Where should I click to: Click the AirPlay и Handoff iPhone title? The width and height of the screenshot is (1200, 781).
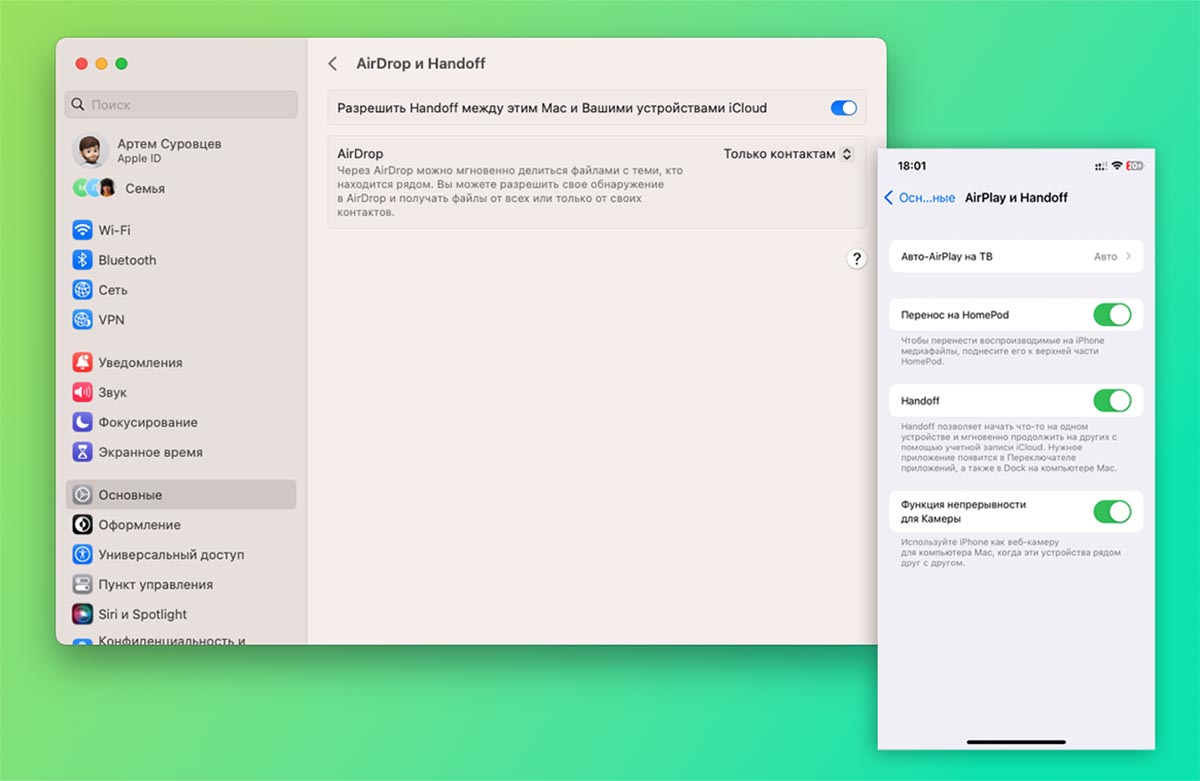(x=1016, y=198)
